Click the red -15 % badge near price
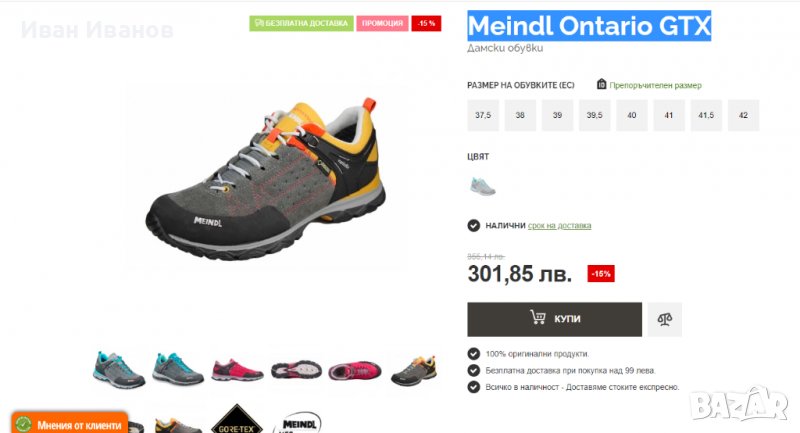 [601, 274]
